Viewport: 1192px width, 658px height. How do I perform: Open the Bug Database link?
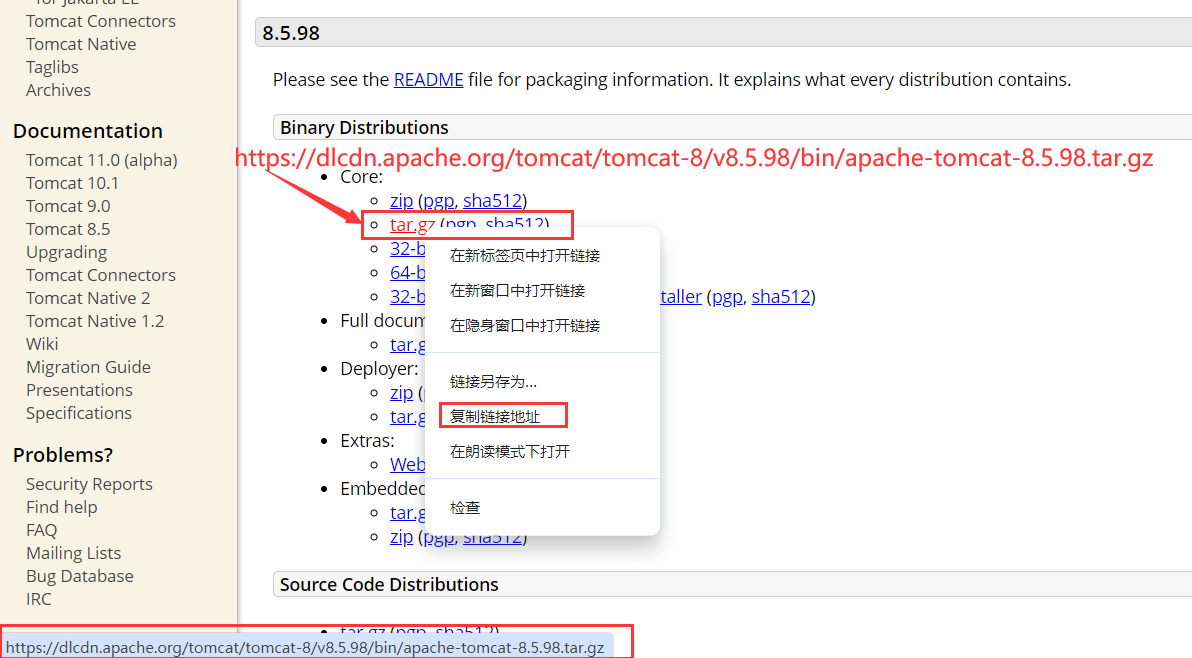coord(79,576)
